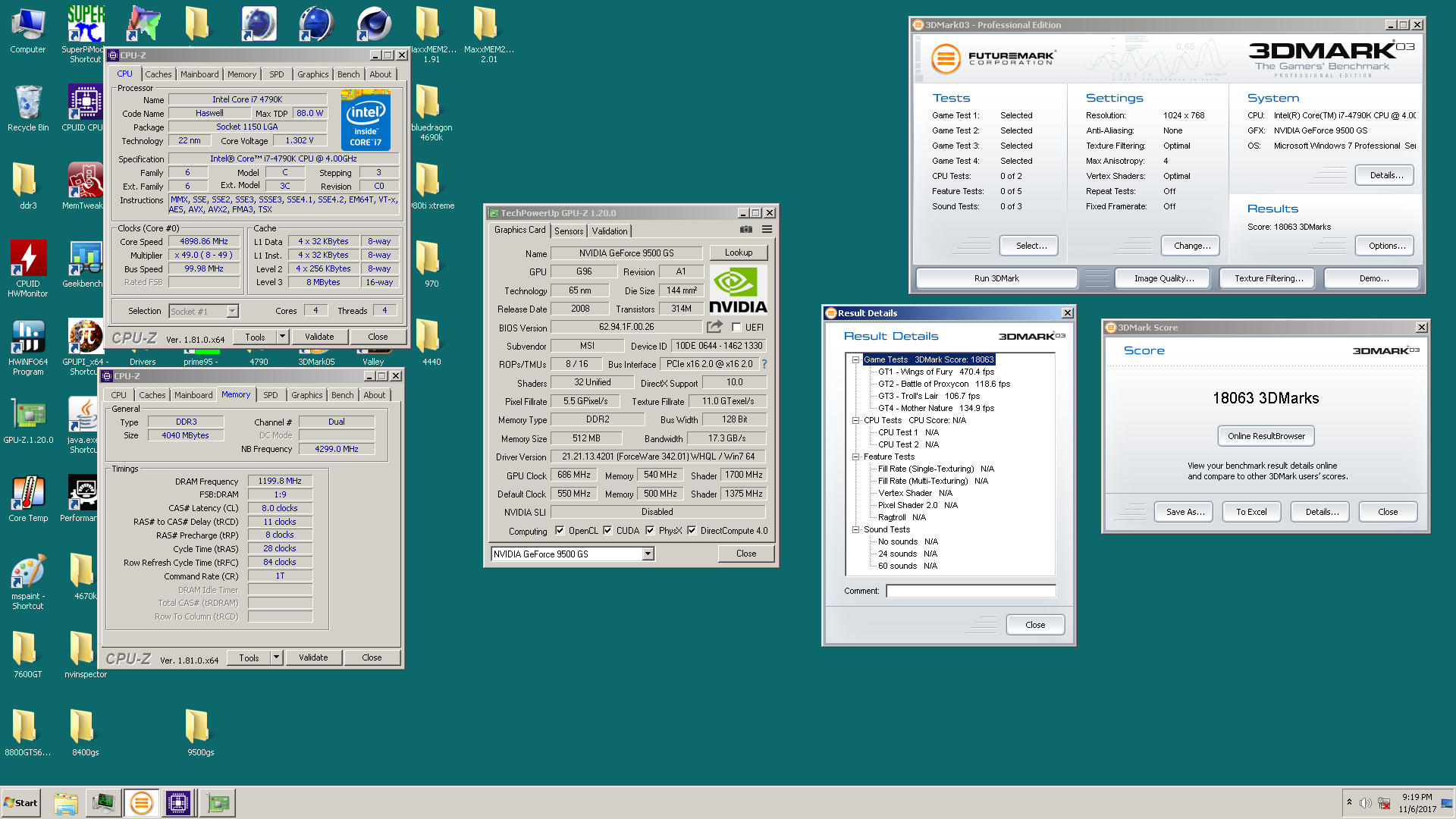Open the 8800GTS folder
Viewport: 1456px width, 819px height.
click(x=28, y=733)
